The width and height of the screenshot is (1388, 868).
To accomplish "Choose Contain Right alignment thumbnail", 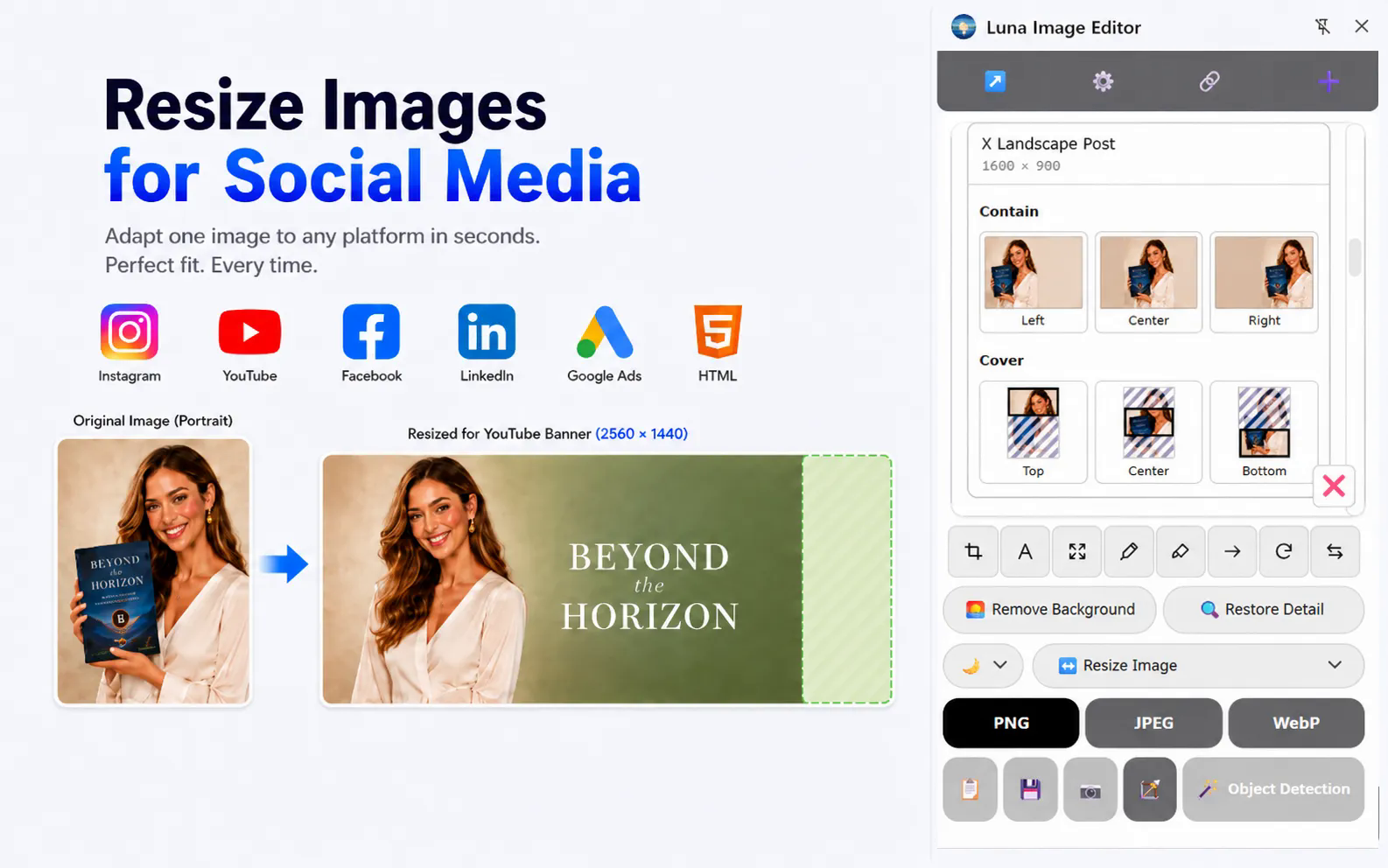I will pos(1264,282).
